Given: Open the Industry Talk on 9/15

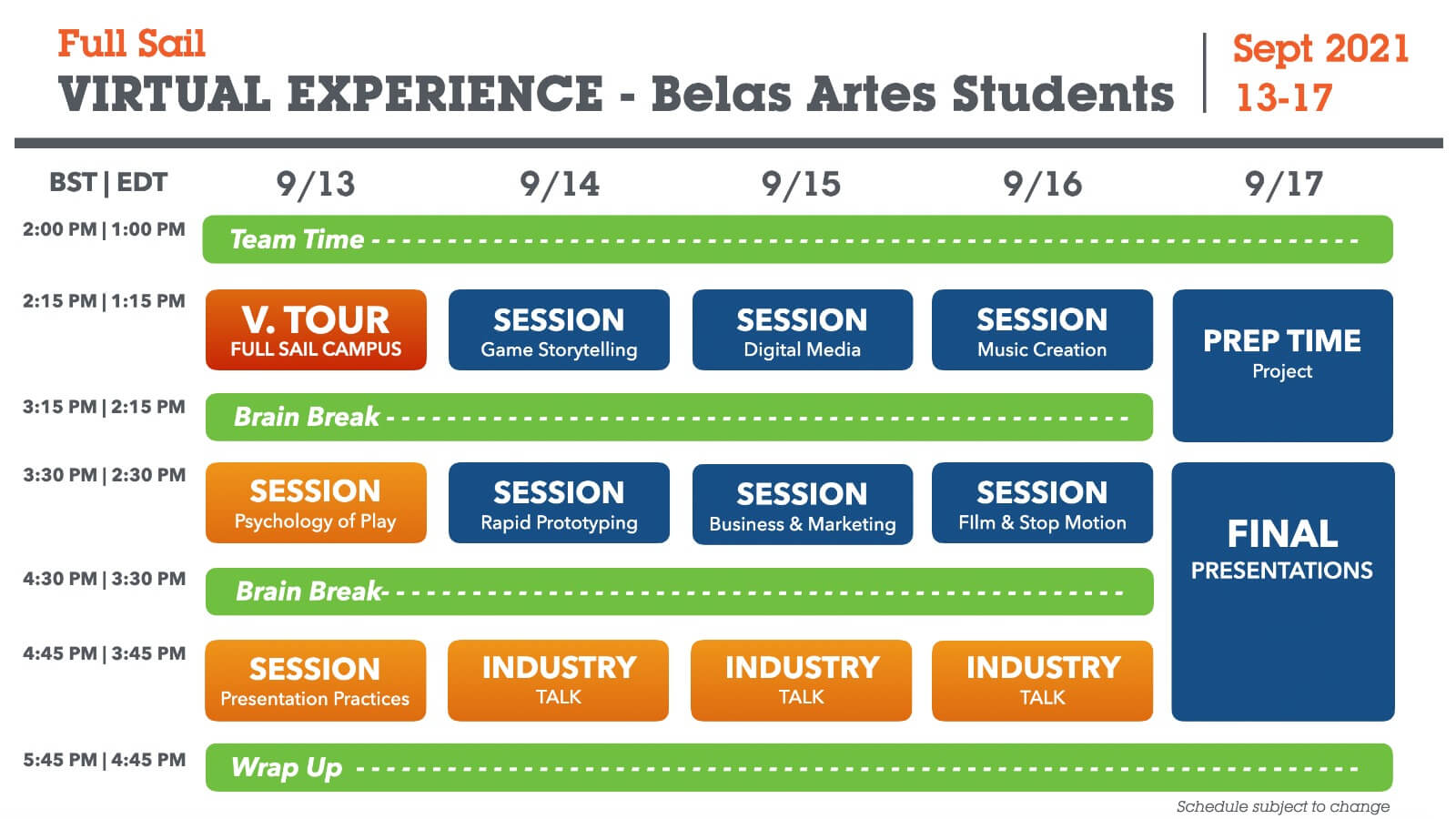Looking at the screenshot, I should click(x=801, y=680).
